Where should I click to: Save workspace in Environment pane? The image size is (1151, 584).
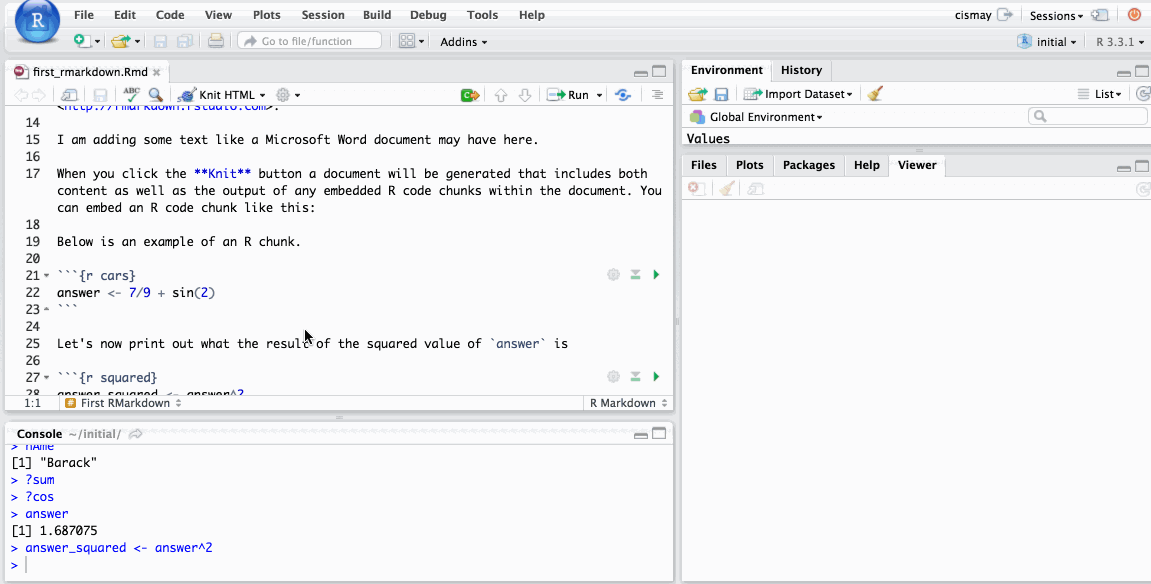pos(722,94)
